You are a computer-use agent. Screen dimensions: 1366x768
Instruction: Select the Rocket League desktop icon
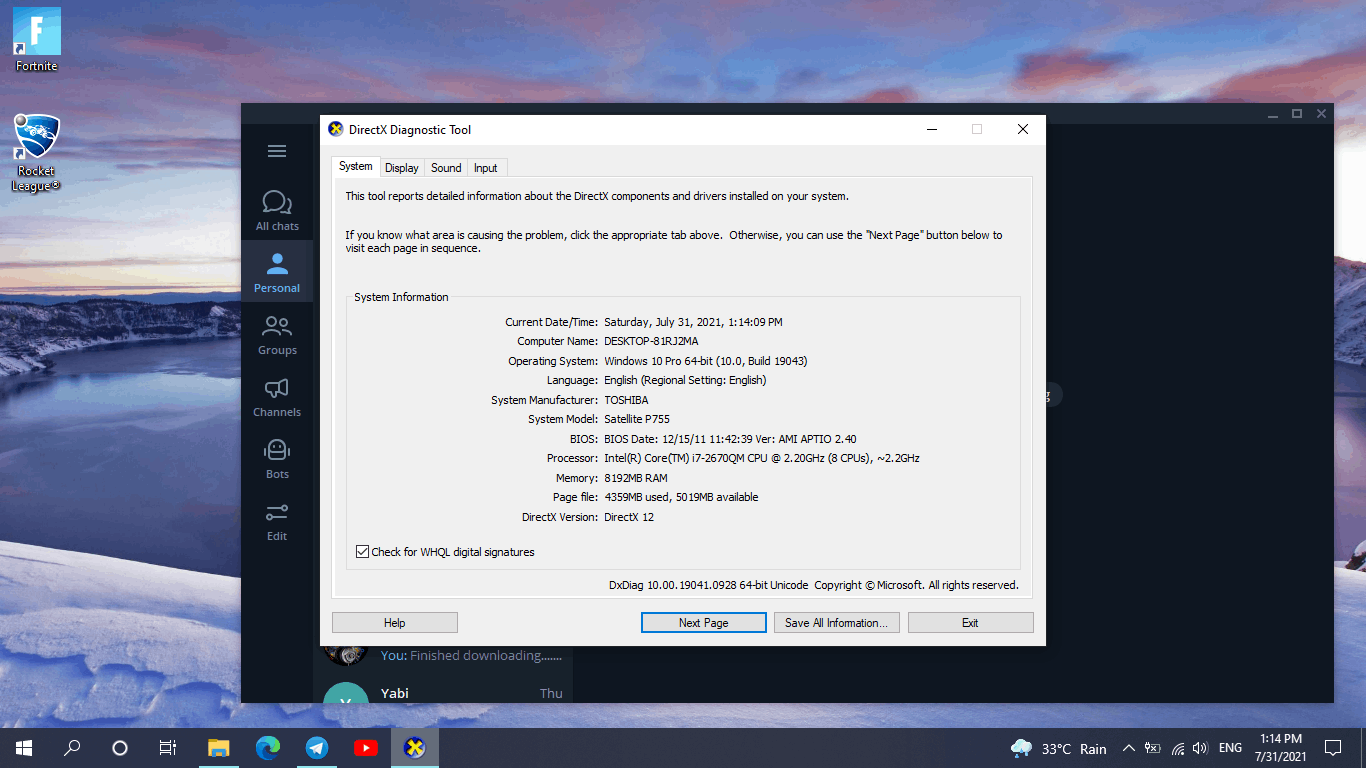click(x=37, y=152)
